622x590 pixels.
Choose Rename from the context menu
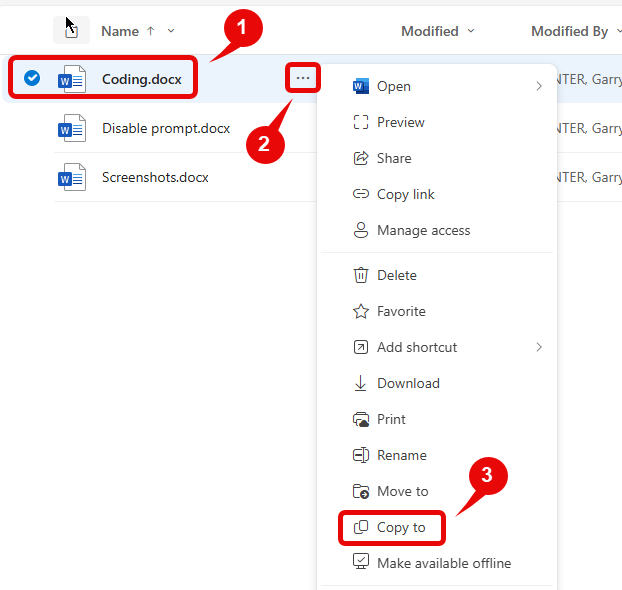(x=401, y=455)
